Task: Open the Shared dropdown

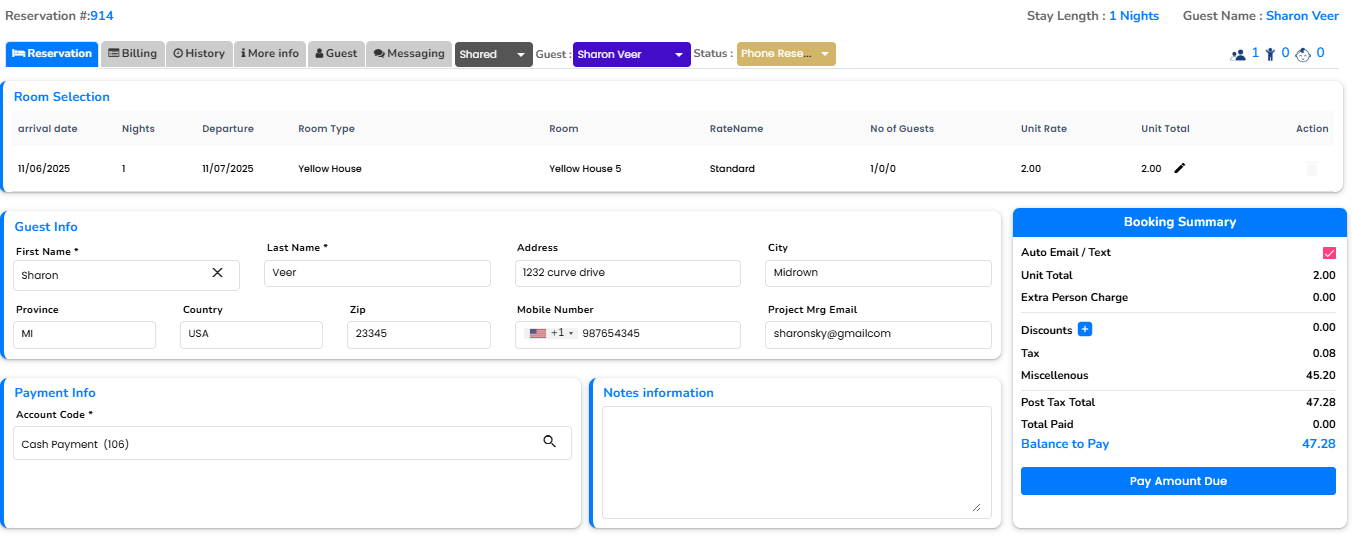Action: click(493, 55)
